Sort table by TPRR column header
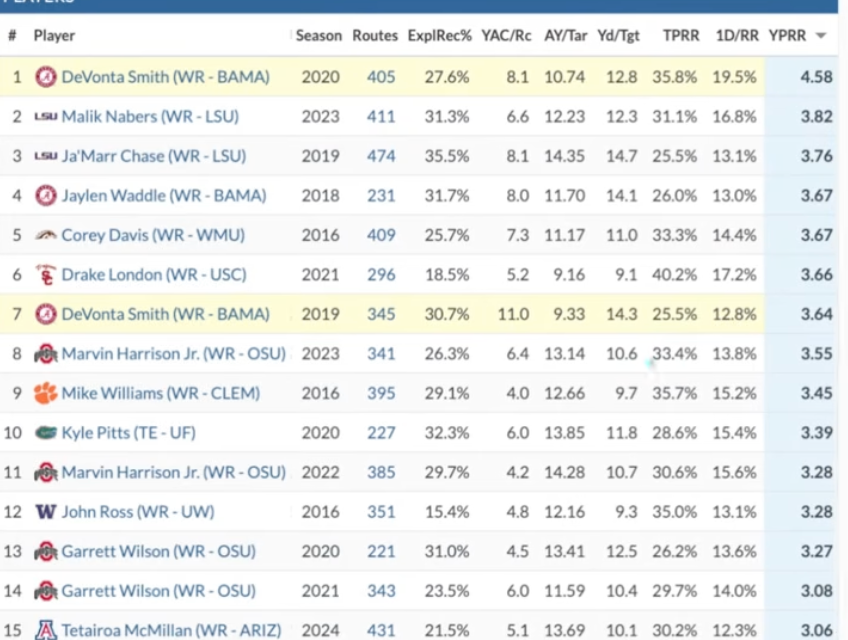 (681, 36)
